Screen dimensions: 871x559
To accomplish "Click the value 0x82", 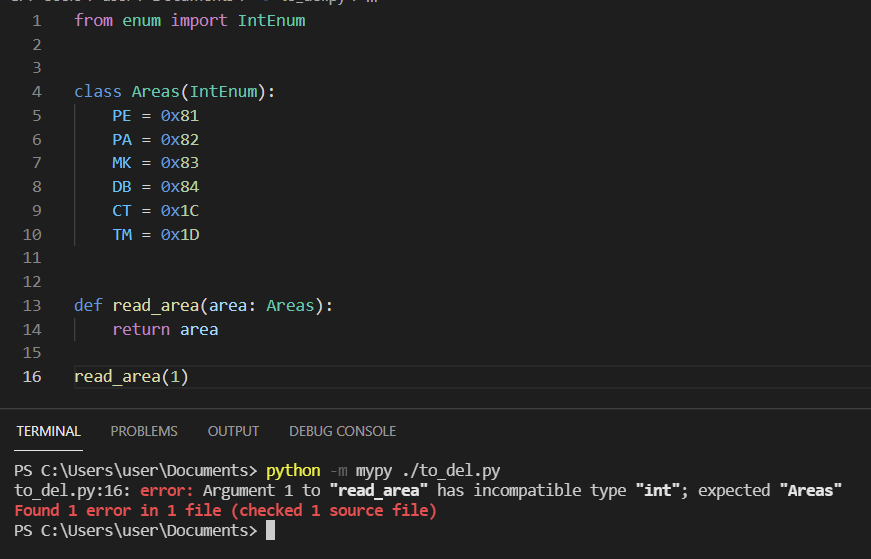I will tap(180, 139).
